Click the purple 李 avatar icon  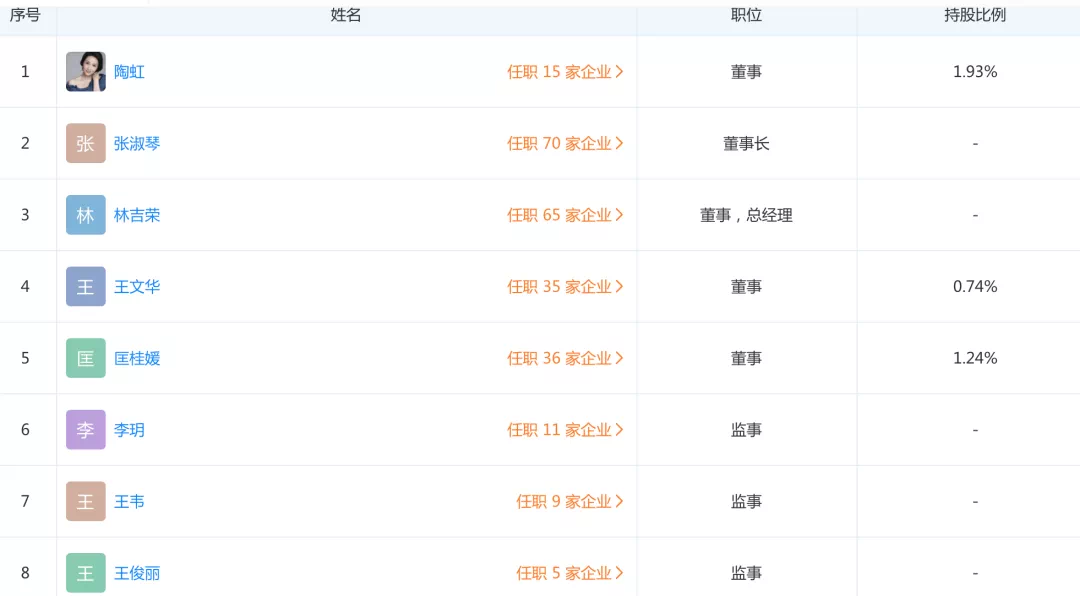[85, 430]
